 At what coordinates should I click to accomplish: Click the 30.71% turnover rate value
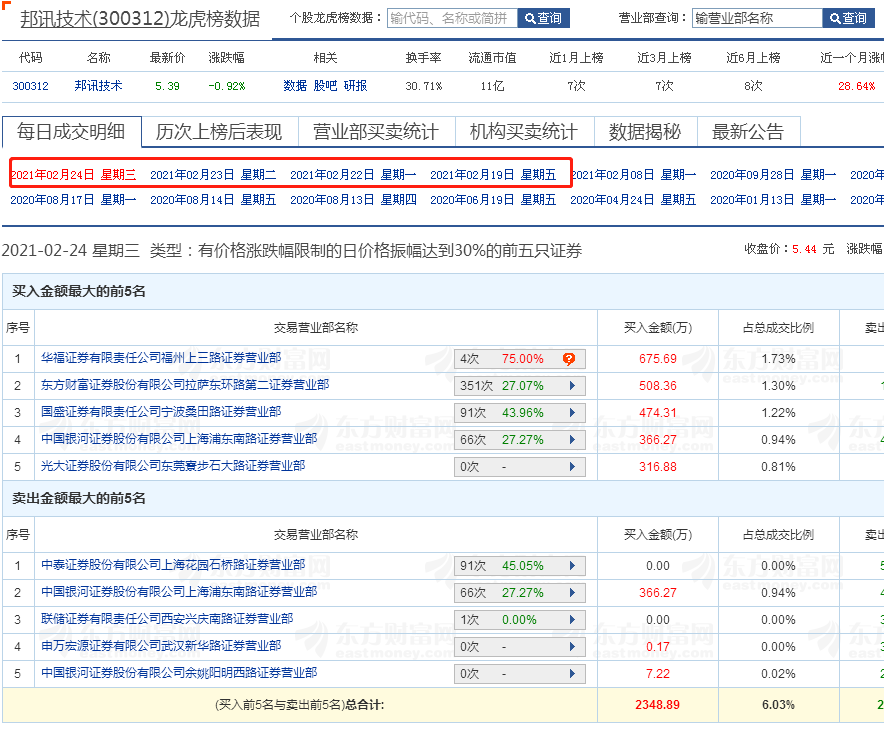pyautogui.click(x=424, y=86)
